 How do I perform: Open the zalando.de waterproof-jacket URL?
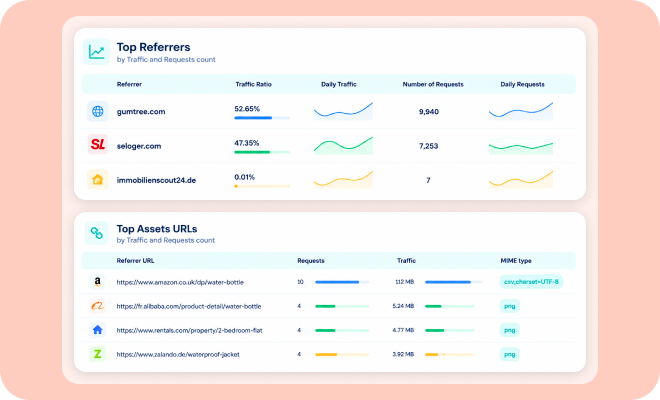pyautogui.click(x=178, y=355)
